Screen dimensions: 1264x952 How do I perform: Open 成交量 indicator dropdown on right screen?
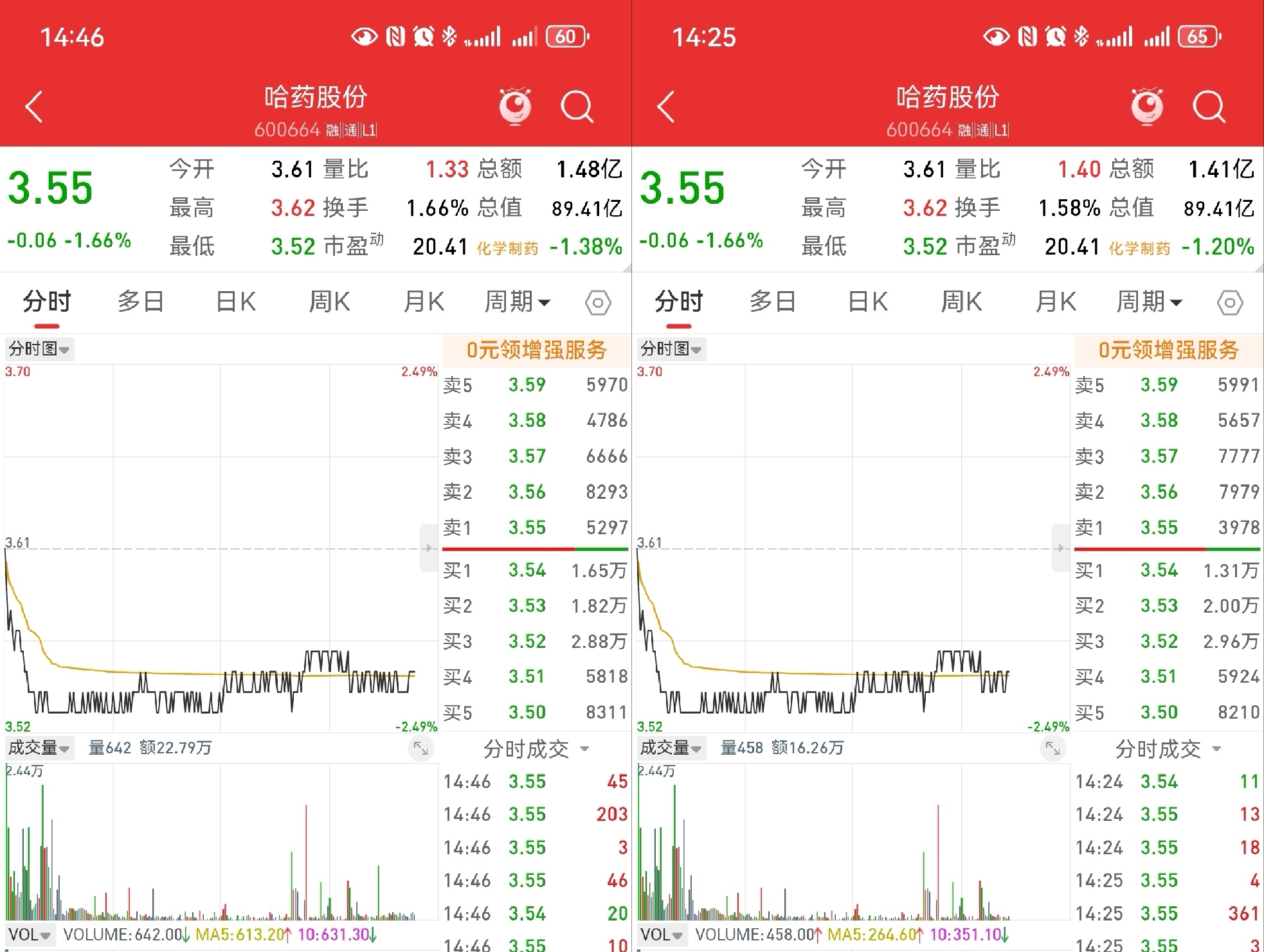pyautogui.click(x=671, y=748)
